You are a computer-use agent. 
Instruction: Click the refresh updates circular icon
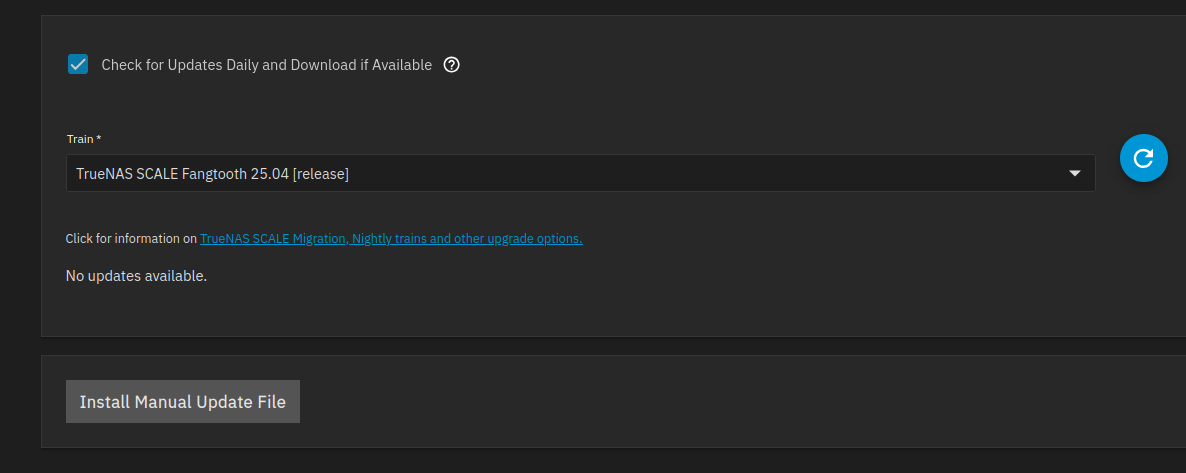coord(1144,157)
